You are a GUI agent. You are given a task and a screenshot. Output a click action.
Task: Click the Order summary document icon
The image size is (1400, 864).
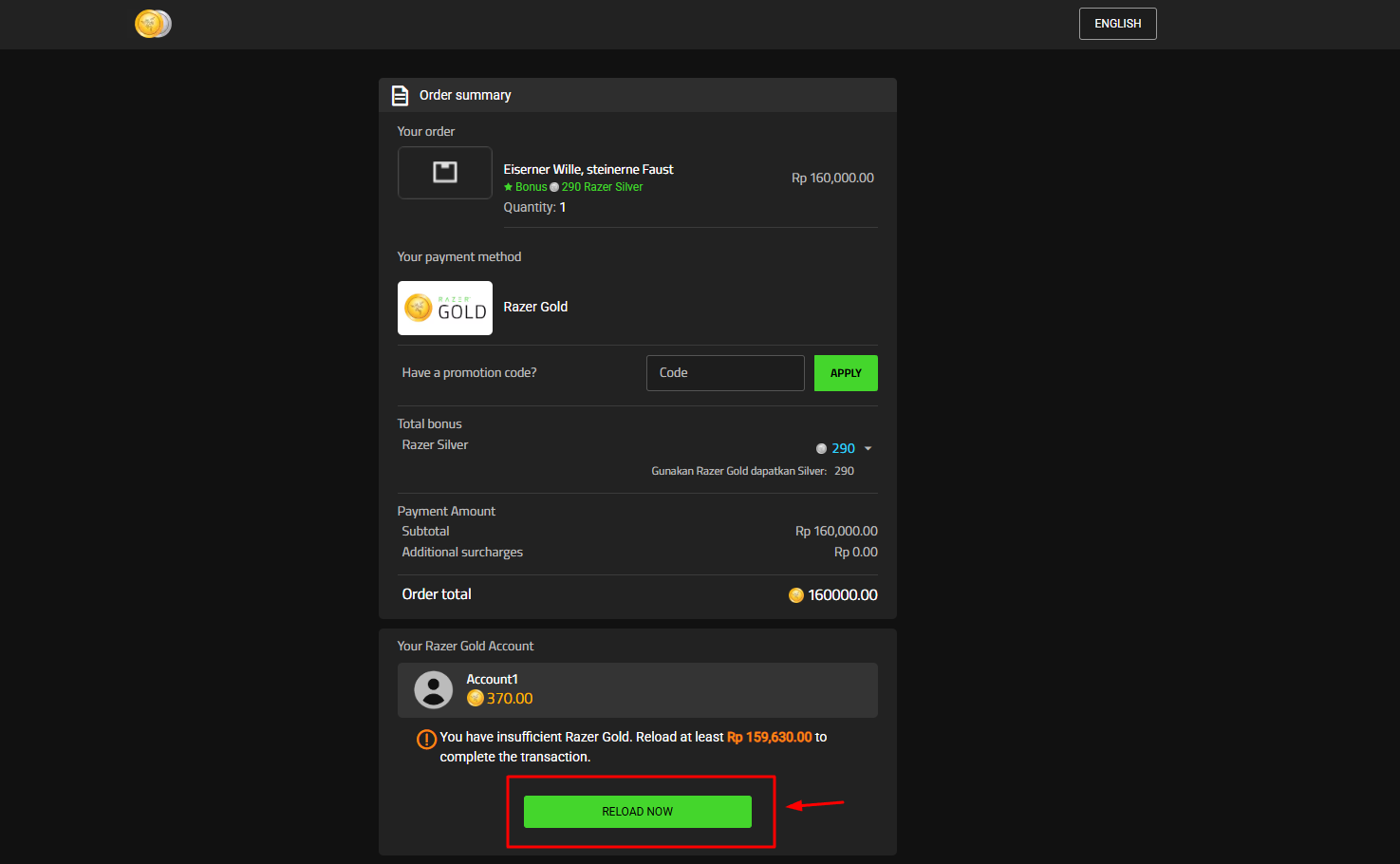pos(401,95)
